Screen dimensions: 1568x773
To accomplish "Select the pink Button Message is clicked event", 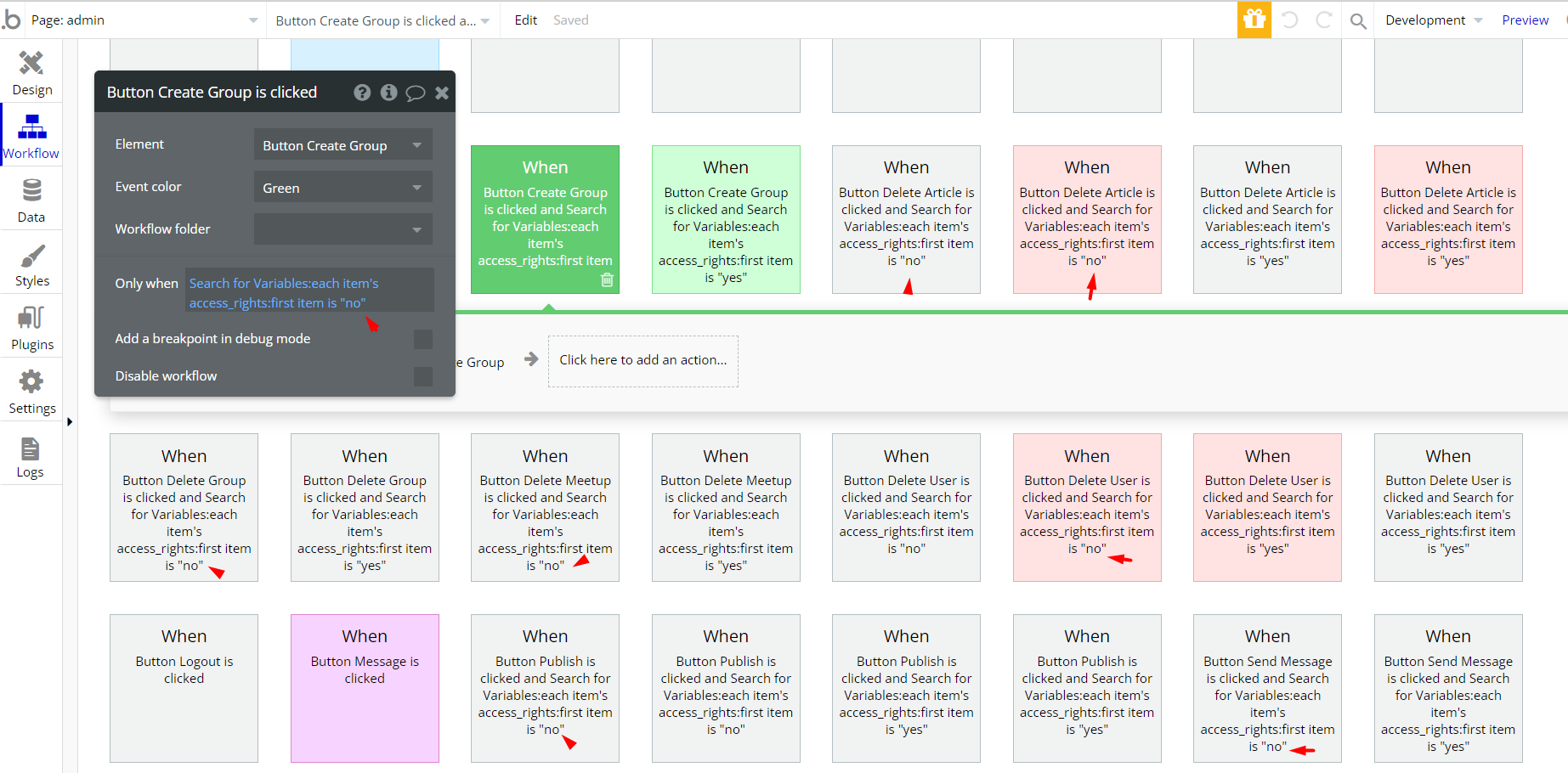I will coord(365,687).
